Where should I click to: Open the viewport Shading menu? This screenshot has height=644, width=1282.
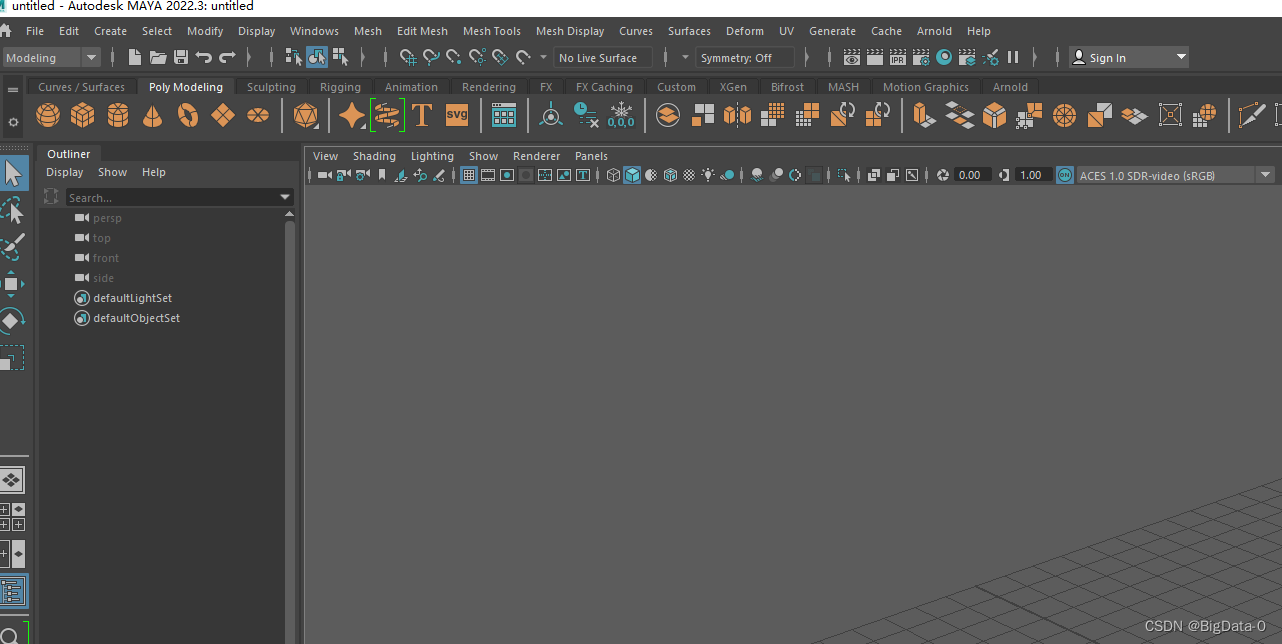point(374,156)
